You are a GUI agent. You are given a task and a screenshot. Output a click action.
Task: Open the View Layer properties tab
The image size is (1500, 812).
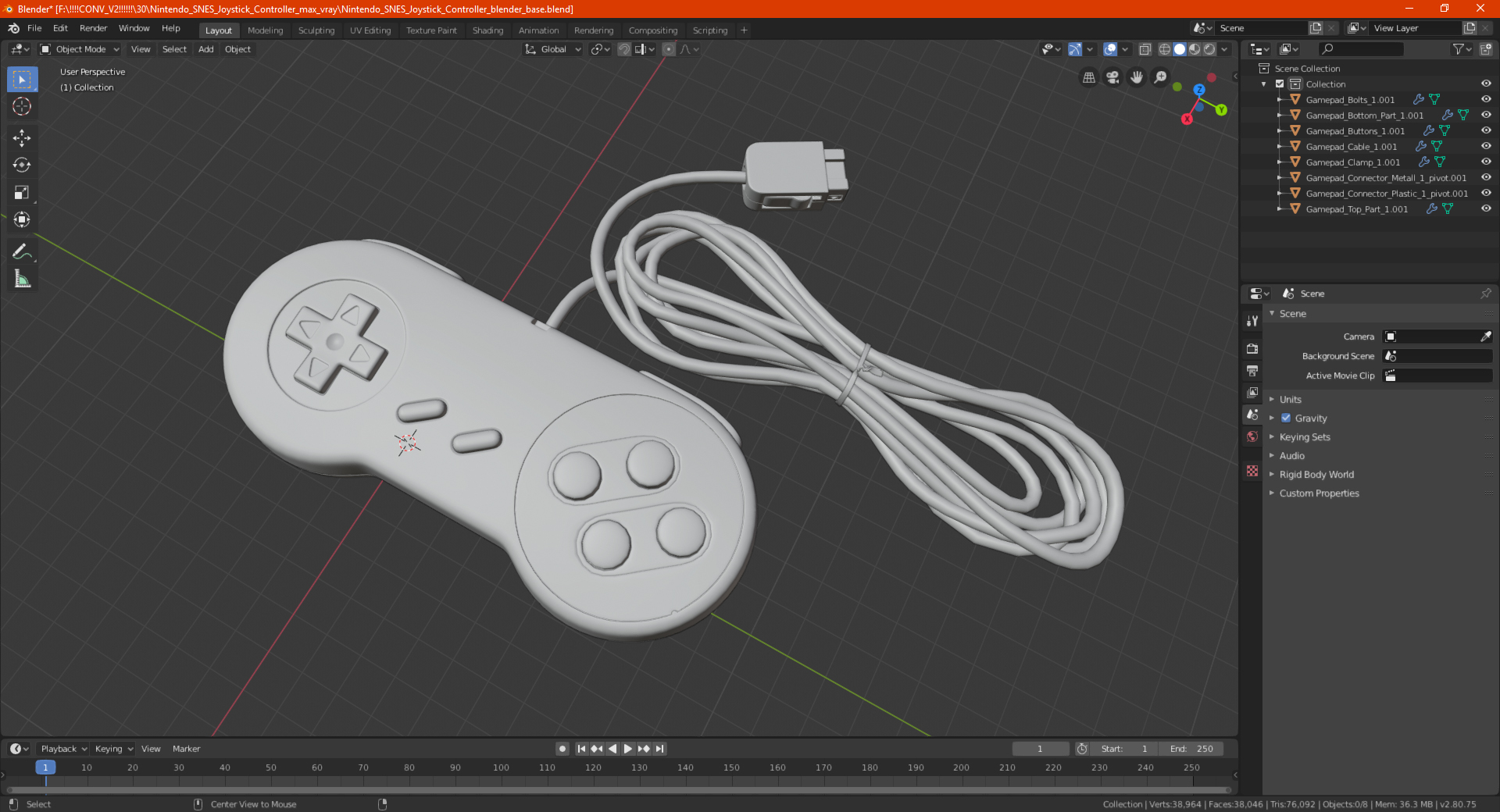pyautogui.click(x=1252, y=393)
